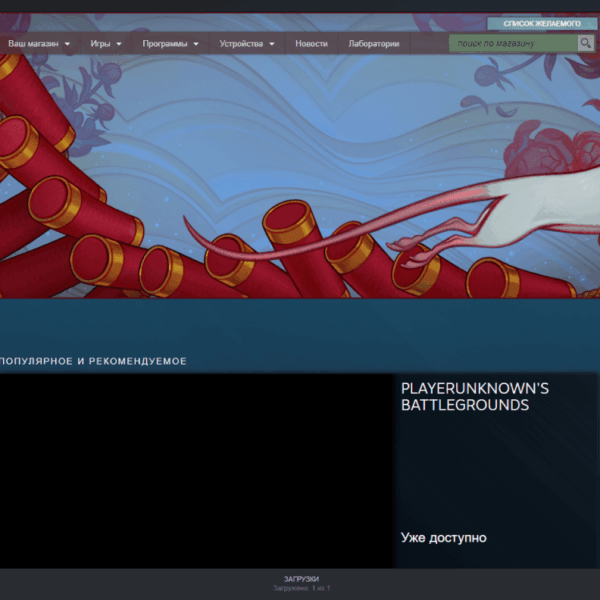Click the Загружено 1 из 1 status
The image size is (600, 600).
point(302,588)
